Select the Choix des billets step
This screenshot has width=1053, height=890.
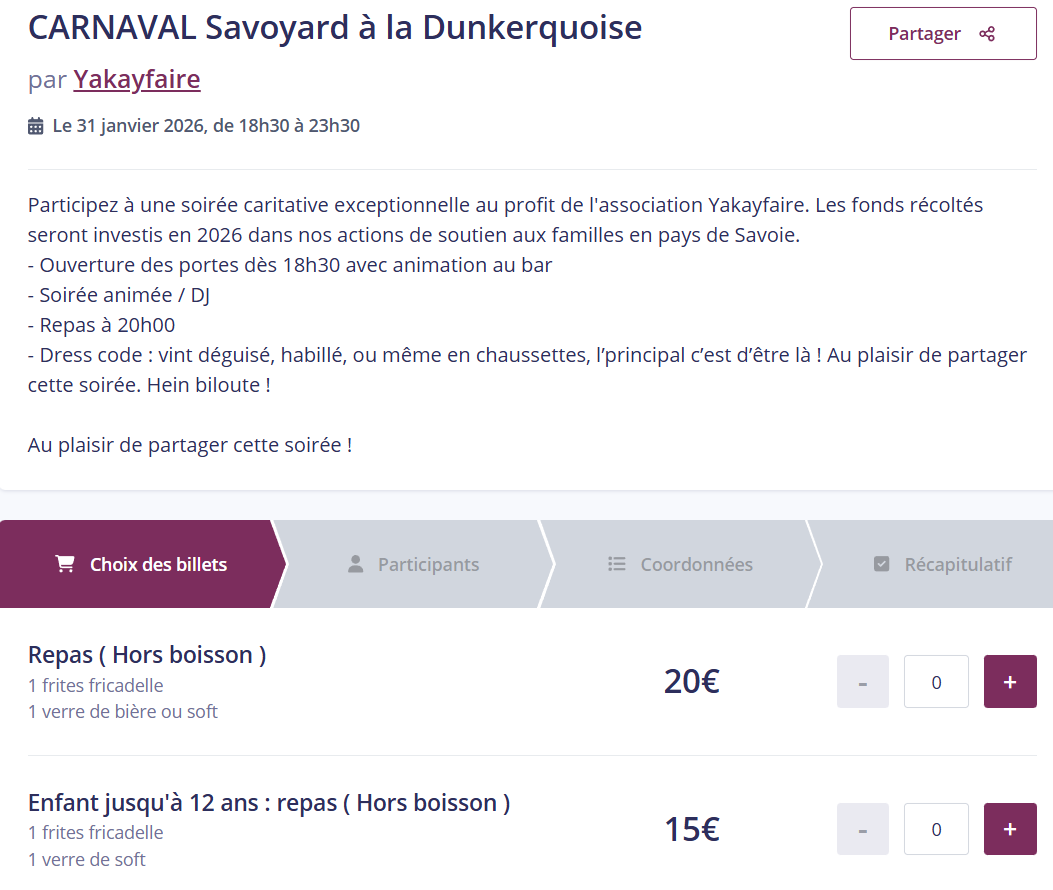140,564
